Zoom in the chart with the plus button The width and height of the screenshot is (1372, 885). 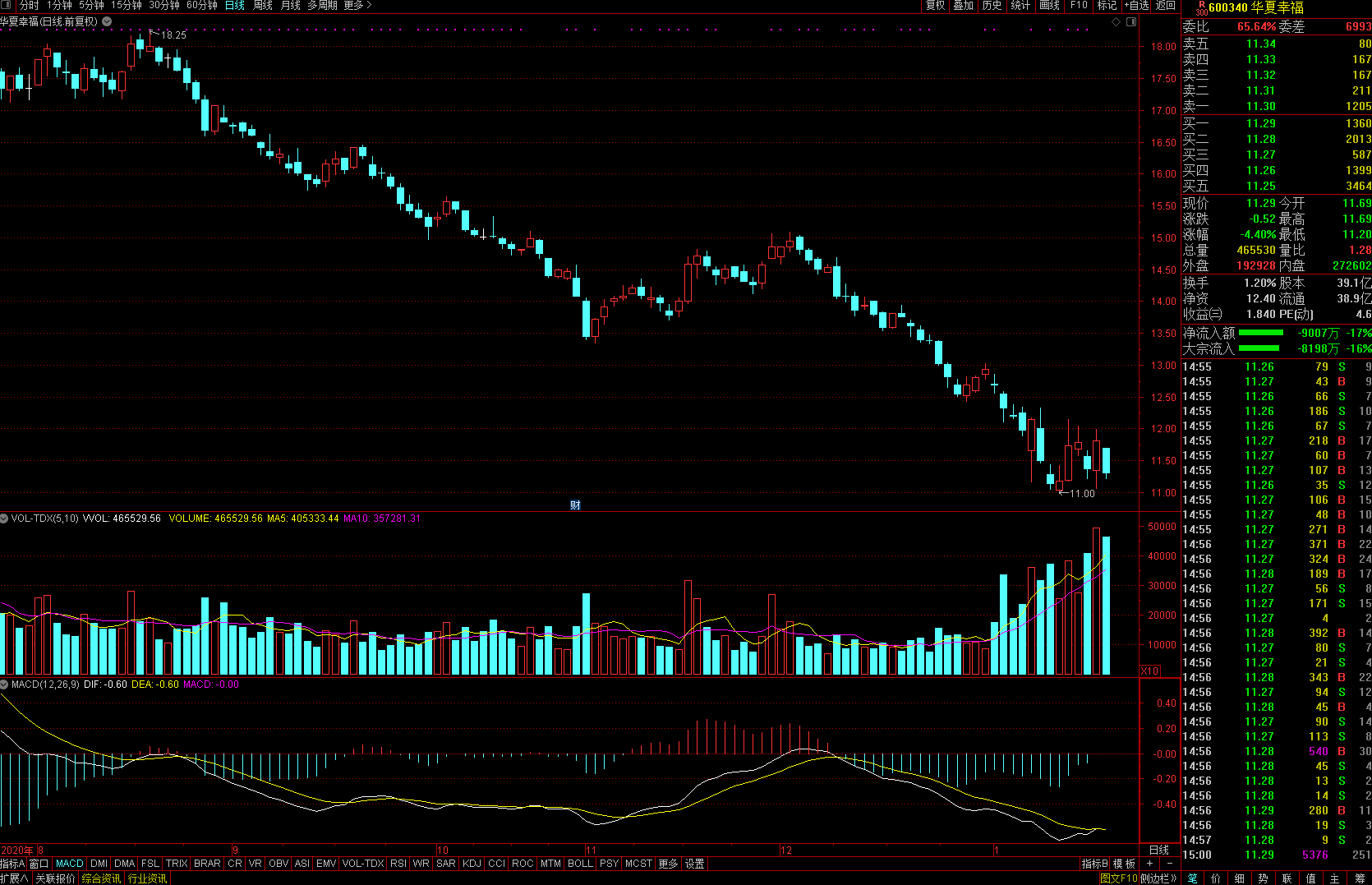1149,864
